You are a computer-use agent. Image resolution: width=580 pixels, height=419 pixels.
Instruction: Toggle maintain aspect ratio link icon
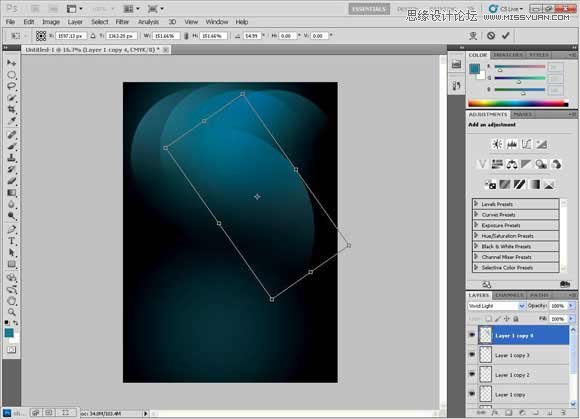(186, 36)
